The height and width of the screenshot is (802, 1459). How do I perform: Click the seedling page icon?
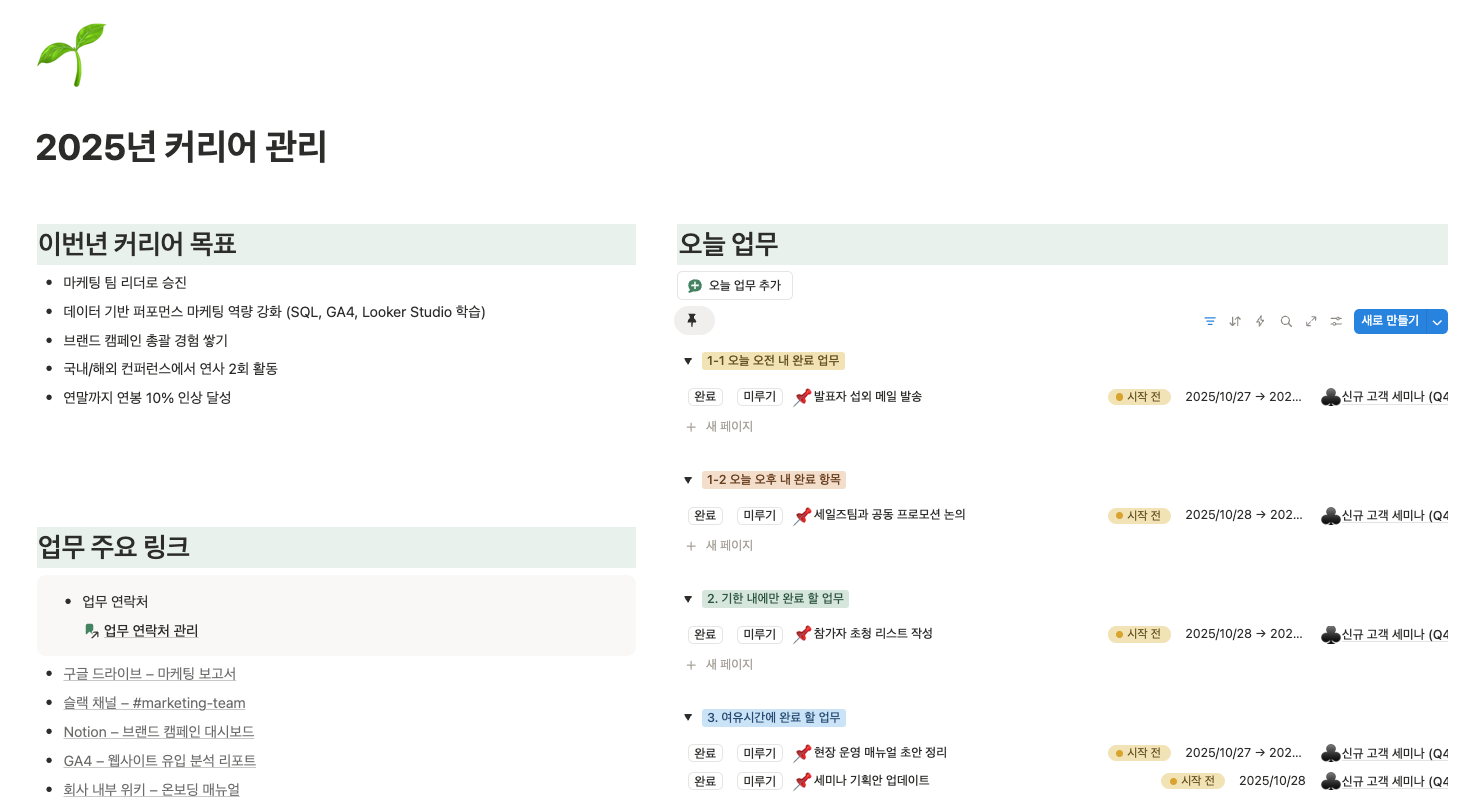click(71, 55)
